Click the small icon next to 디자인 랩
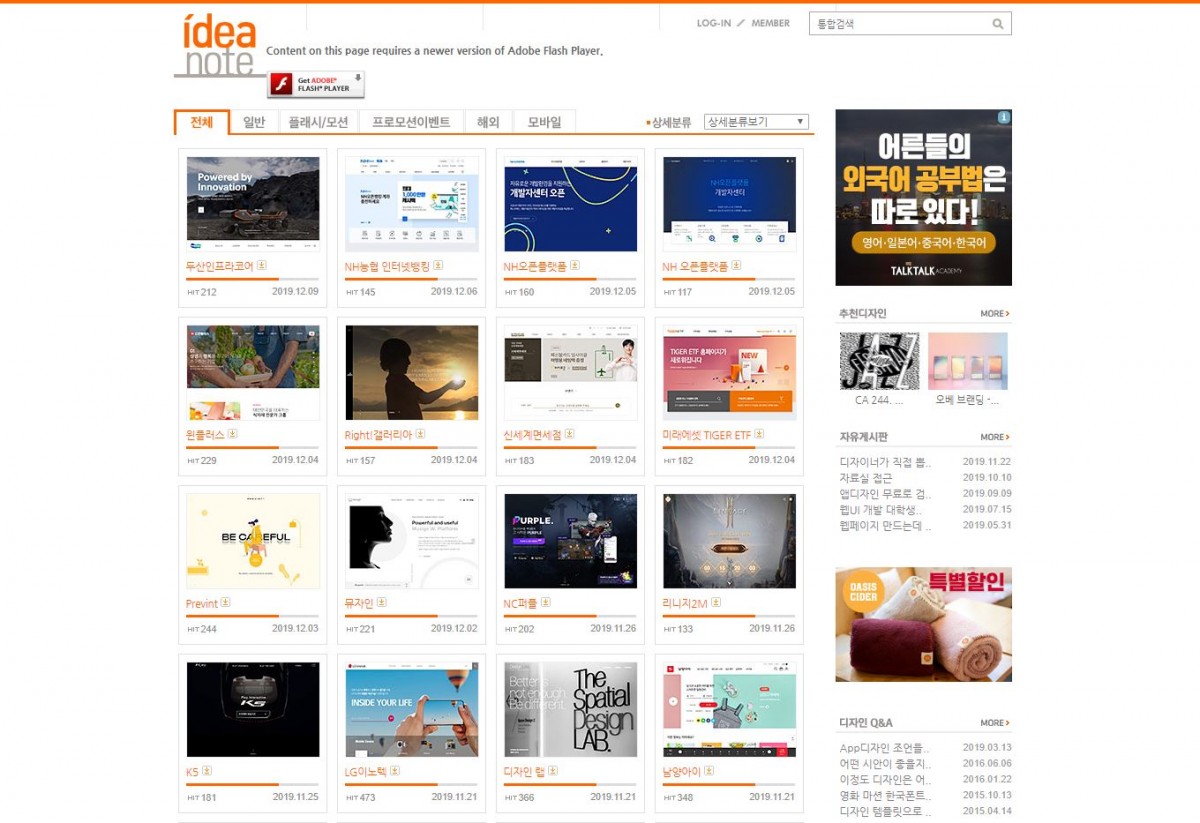 tap(553, 771)
